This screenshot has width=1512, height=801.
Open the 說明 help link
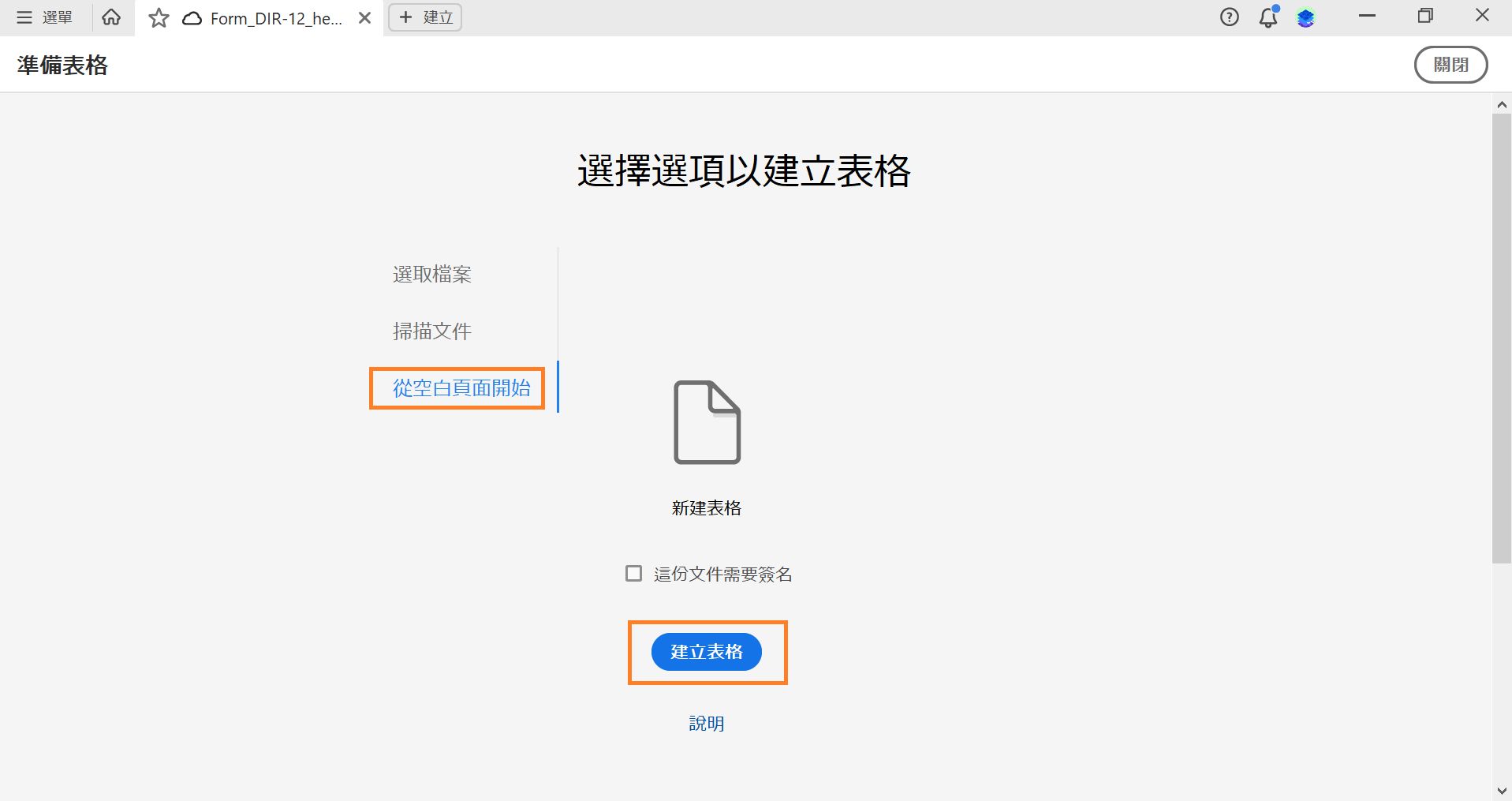point(705,723)
